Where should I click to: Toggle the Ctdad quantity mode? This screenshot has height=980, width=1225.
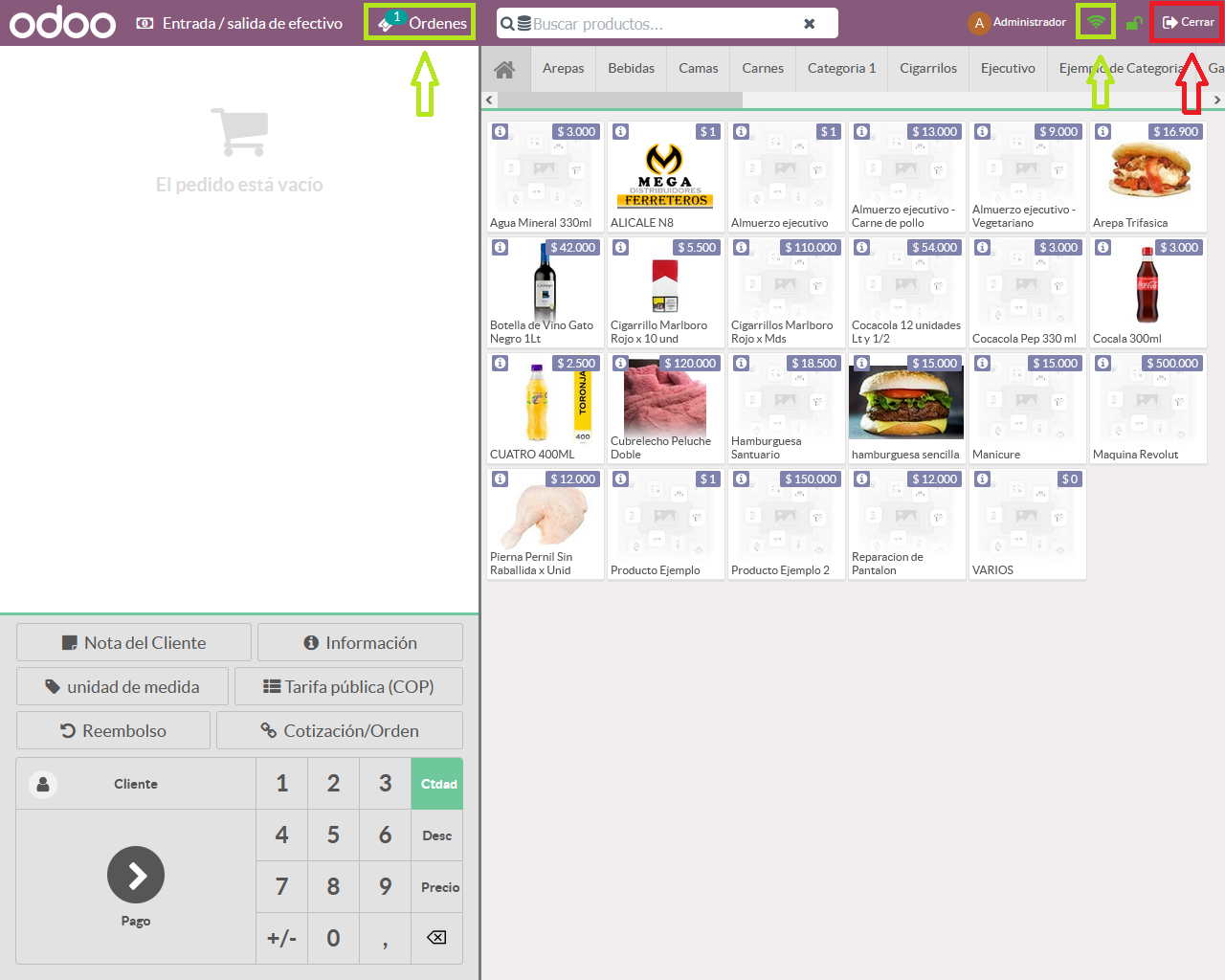[x=437, y=784]
